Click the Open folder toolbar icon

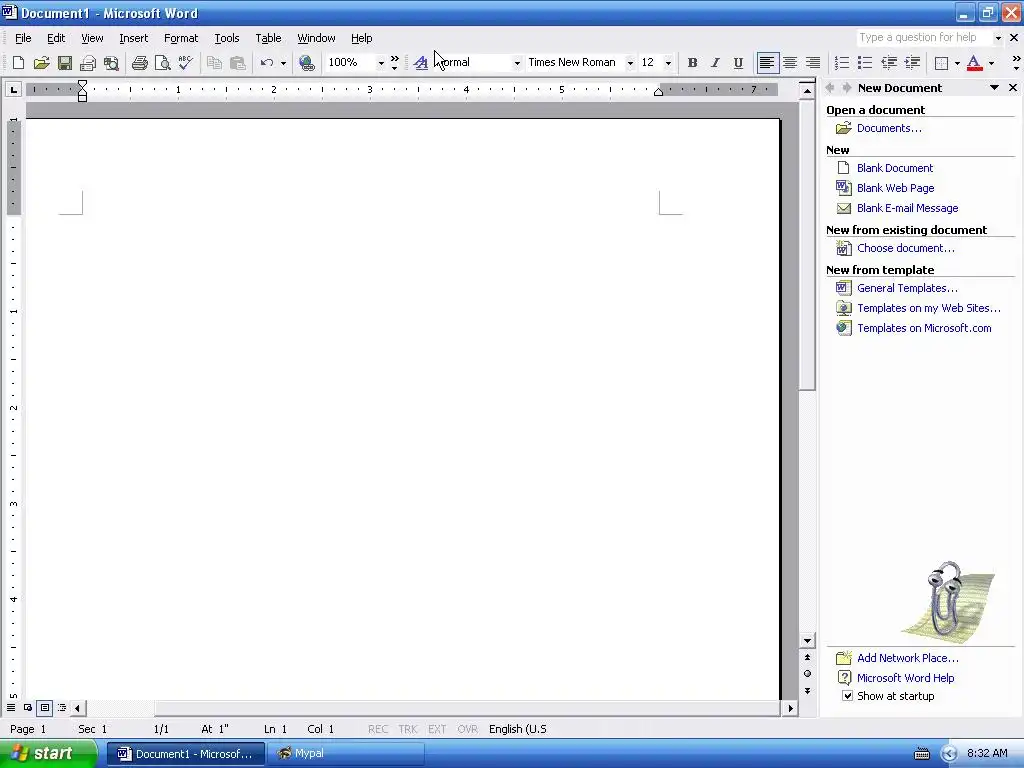tap(41, 63)
